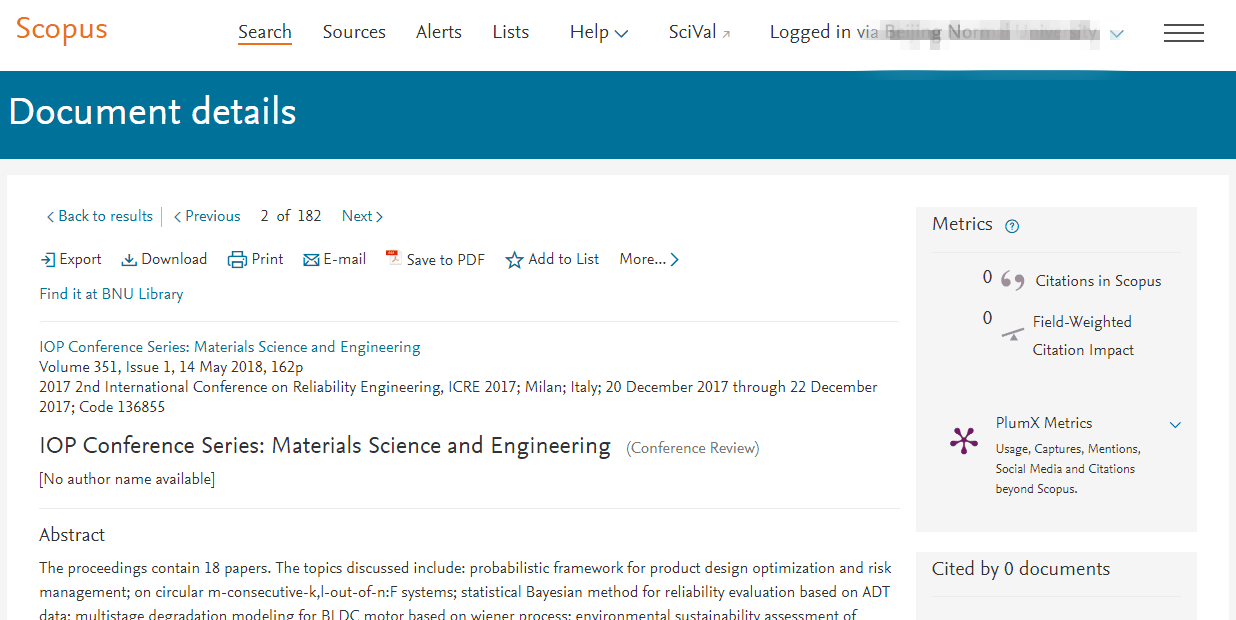This screenshot has height=620, width=1236.
Task: Click the SciVal external link arrow
Action: (726, 34)
